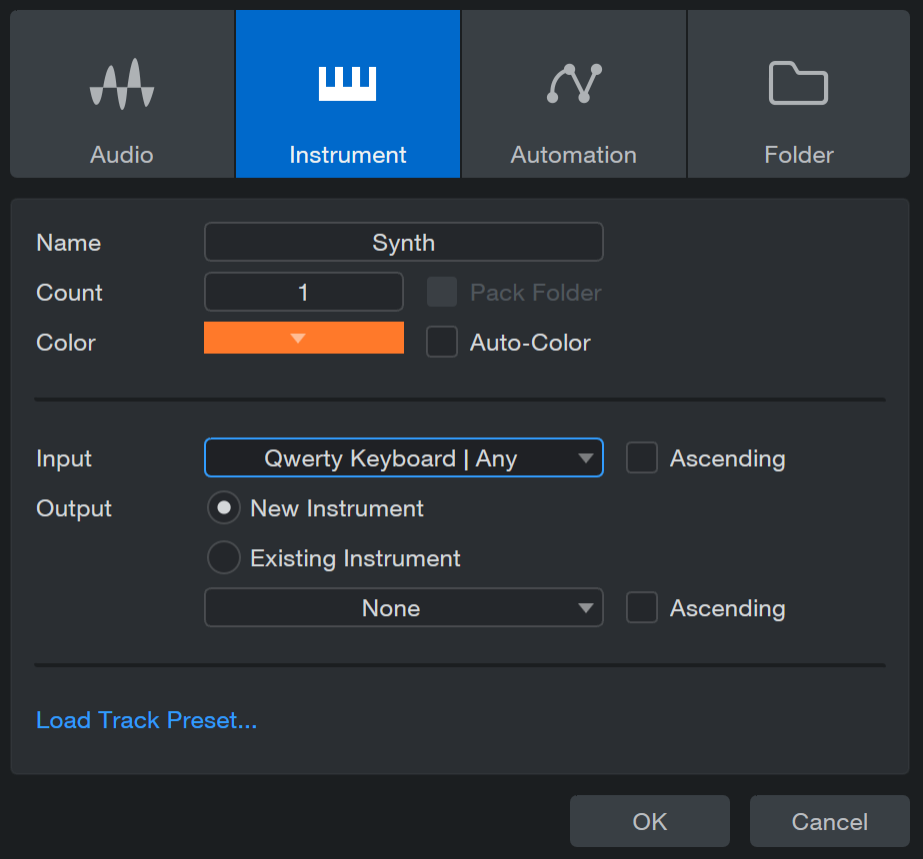Screen dimensions: 923x859
Task: Select the Existing Instrument radio button
Action: (x=224, y=558)
